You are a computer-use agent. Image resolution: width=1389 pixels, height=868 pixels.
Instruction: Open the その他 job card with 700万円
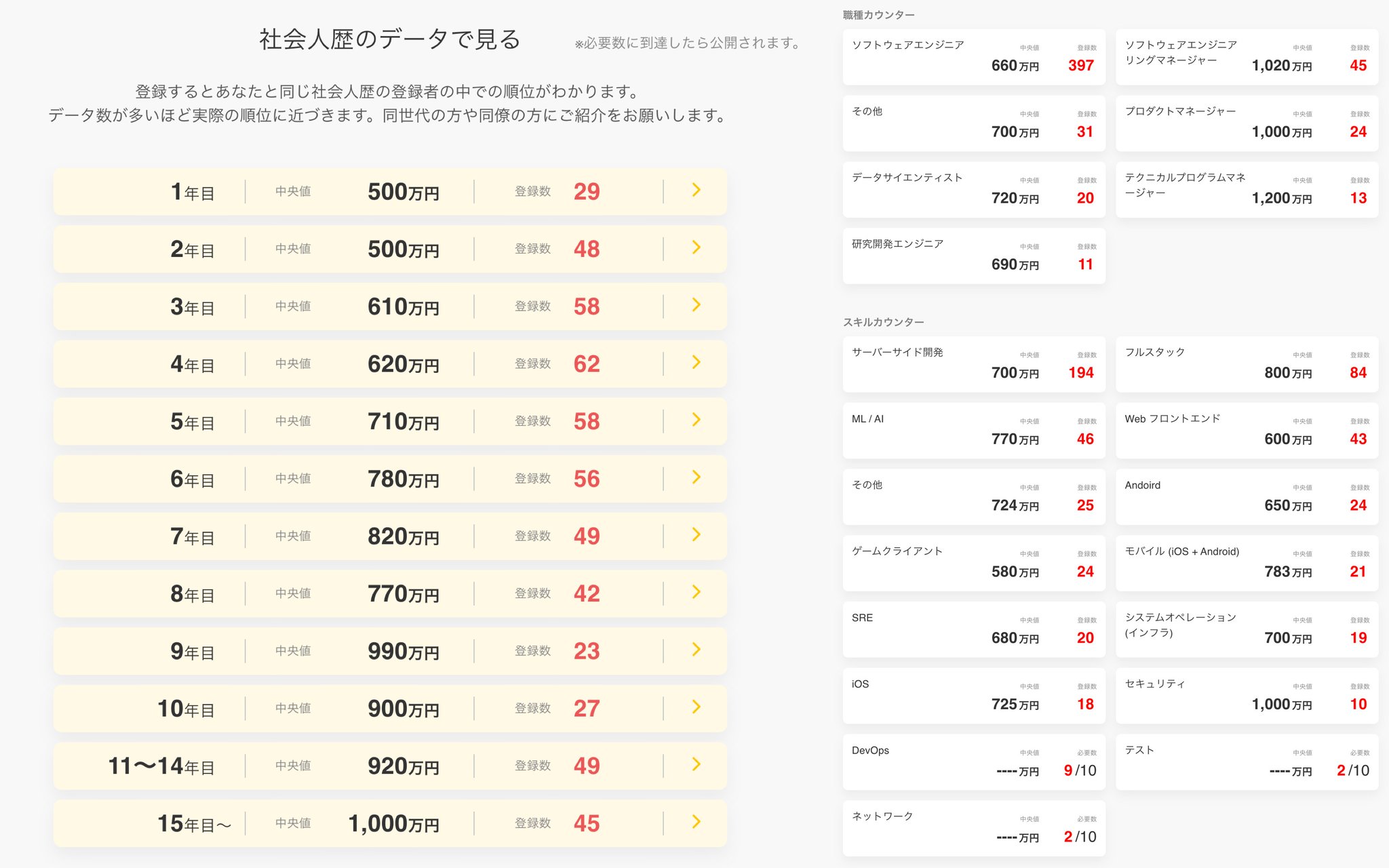(974, 123)
